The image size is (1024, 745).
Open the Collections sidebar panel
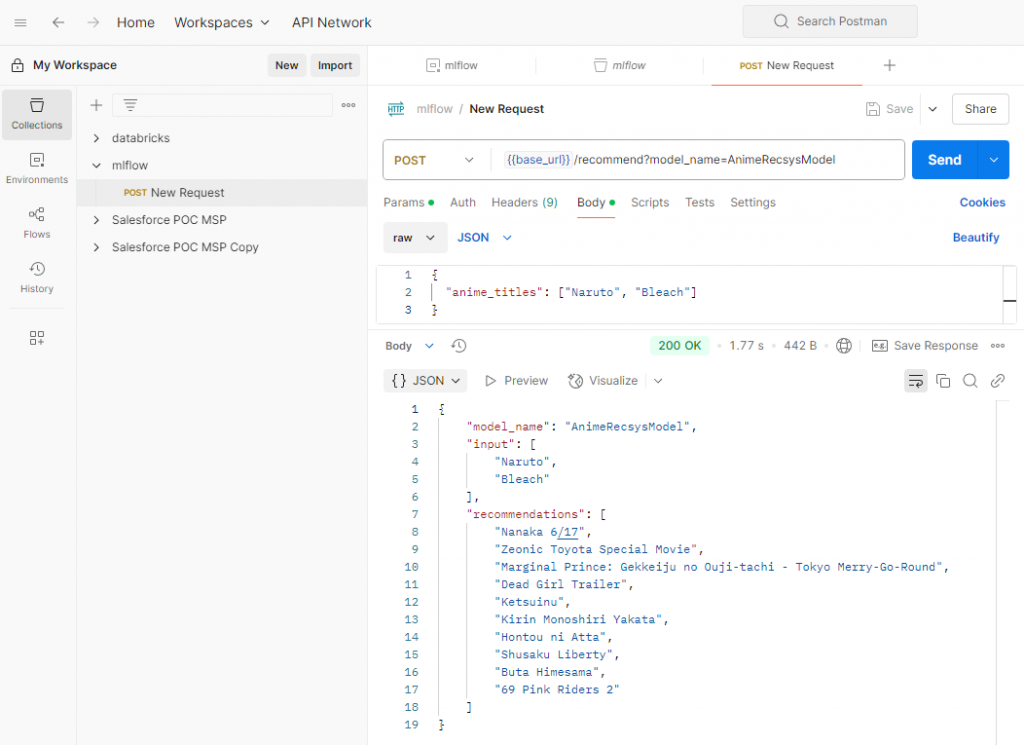pos(37,114)
